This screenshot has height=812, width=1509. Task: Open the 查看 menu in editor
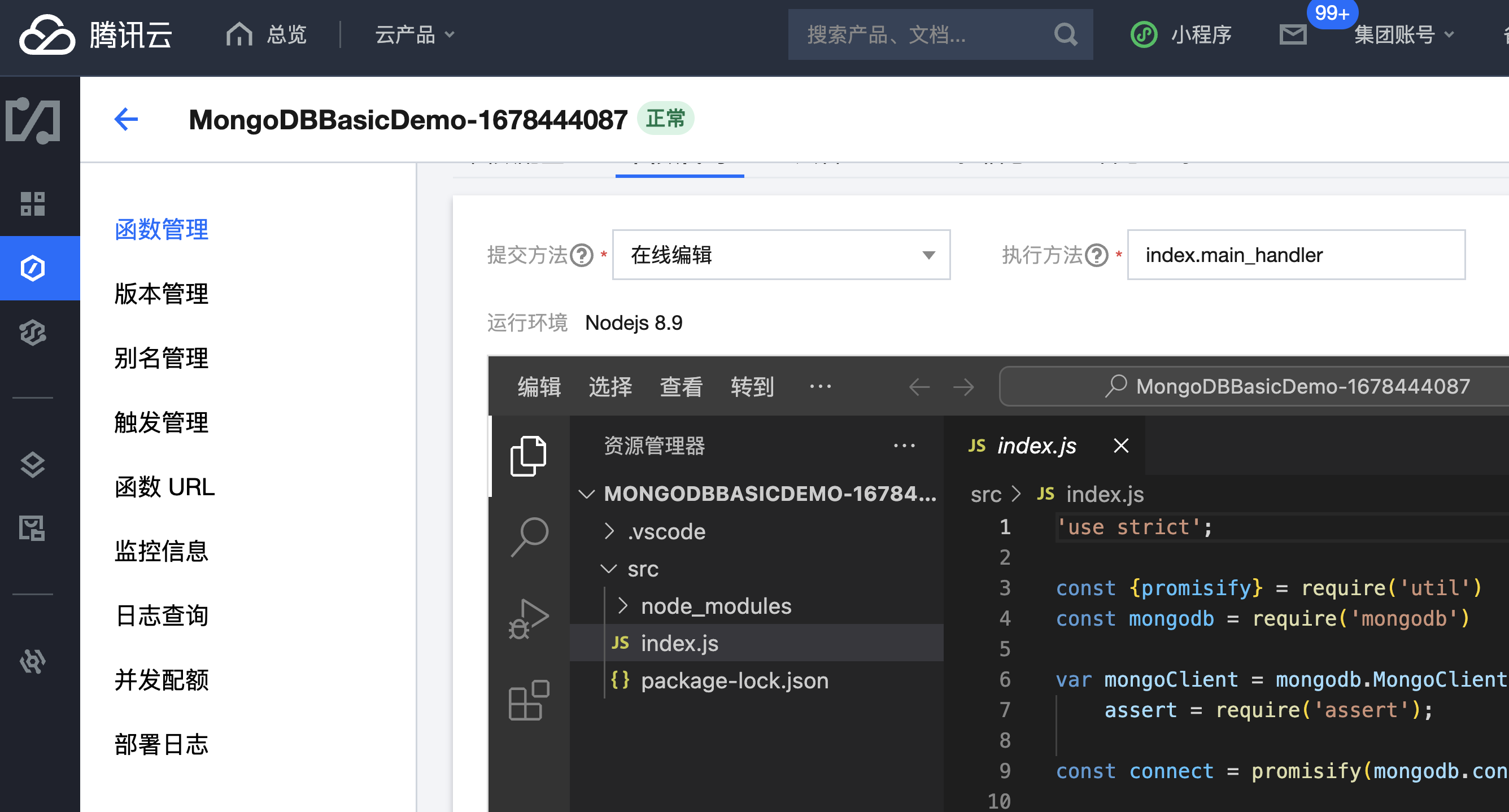click(681, 387)
